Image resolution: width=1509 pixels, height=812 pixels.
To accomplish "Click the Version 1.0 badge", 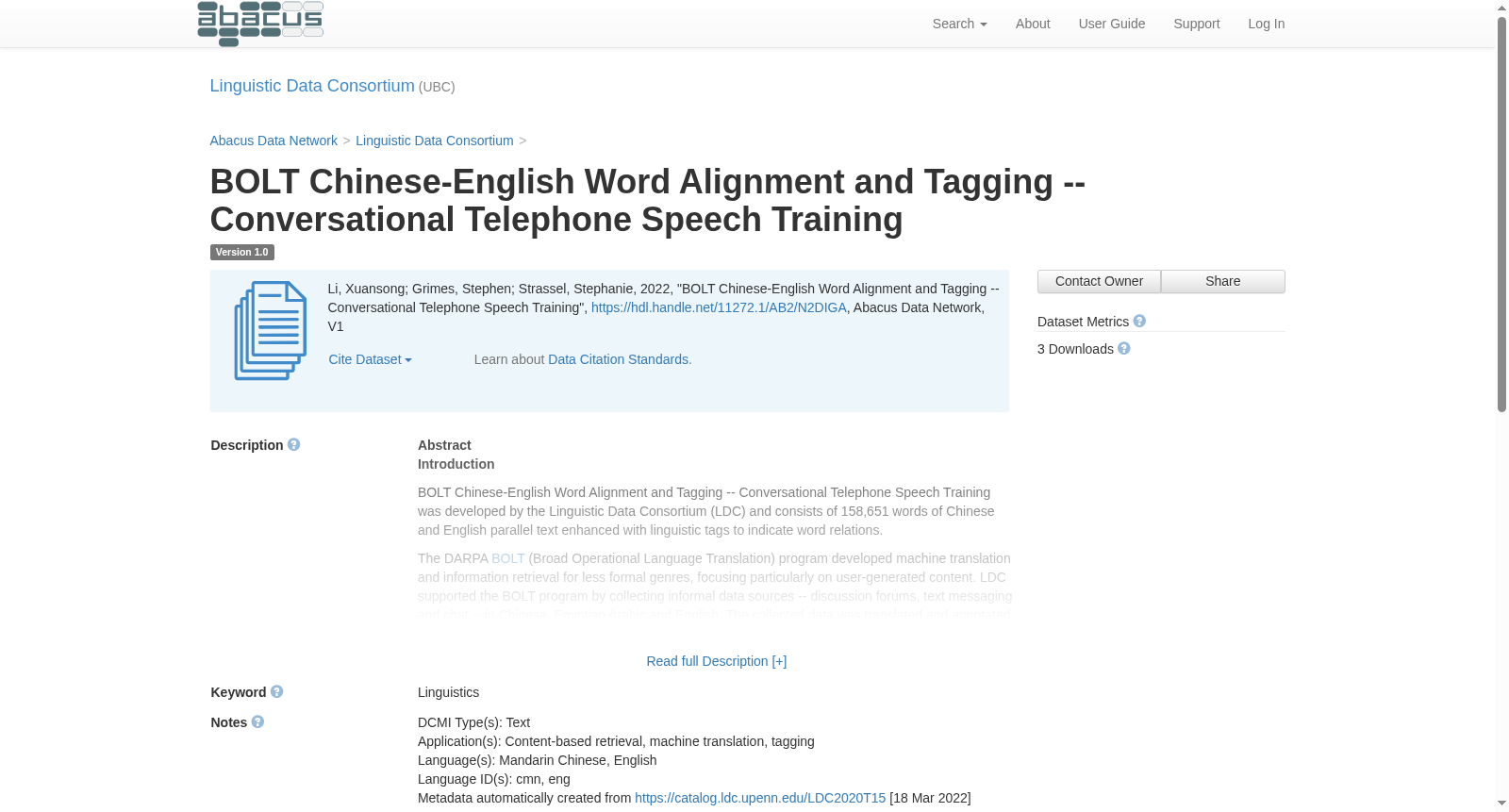I will [x=241, y=252].
